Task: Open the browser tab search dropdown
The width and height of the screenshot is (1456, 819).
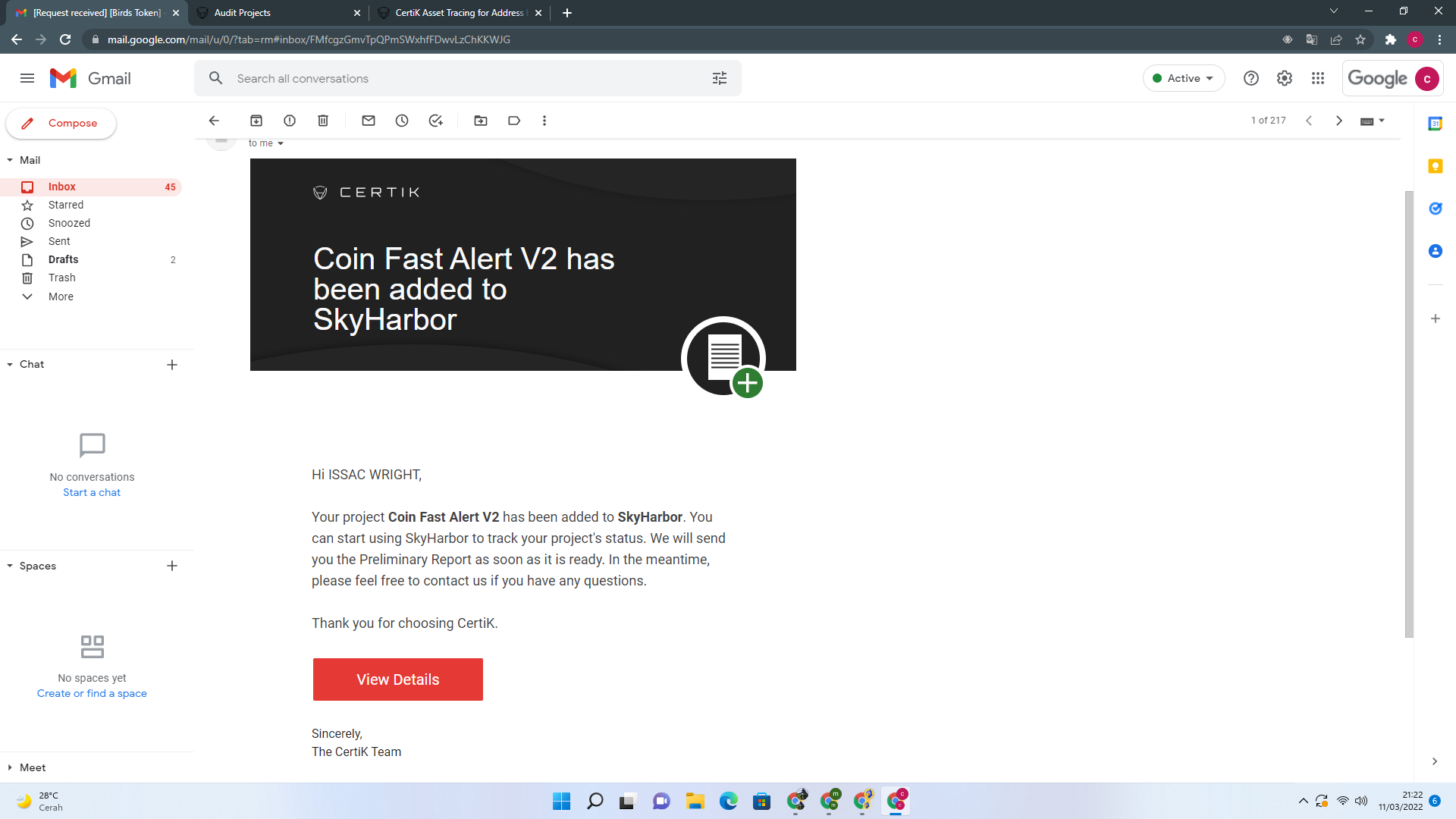Action: coord(1334,11)
